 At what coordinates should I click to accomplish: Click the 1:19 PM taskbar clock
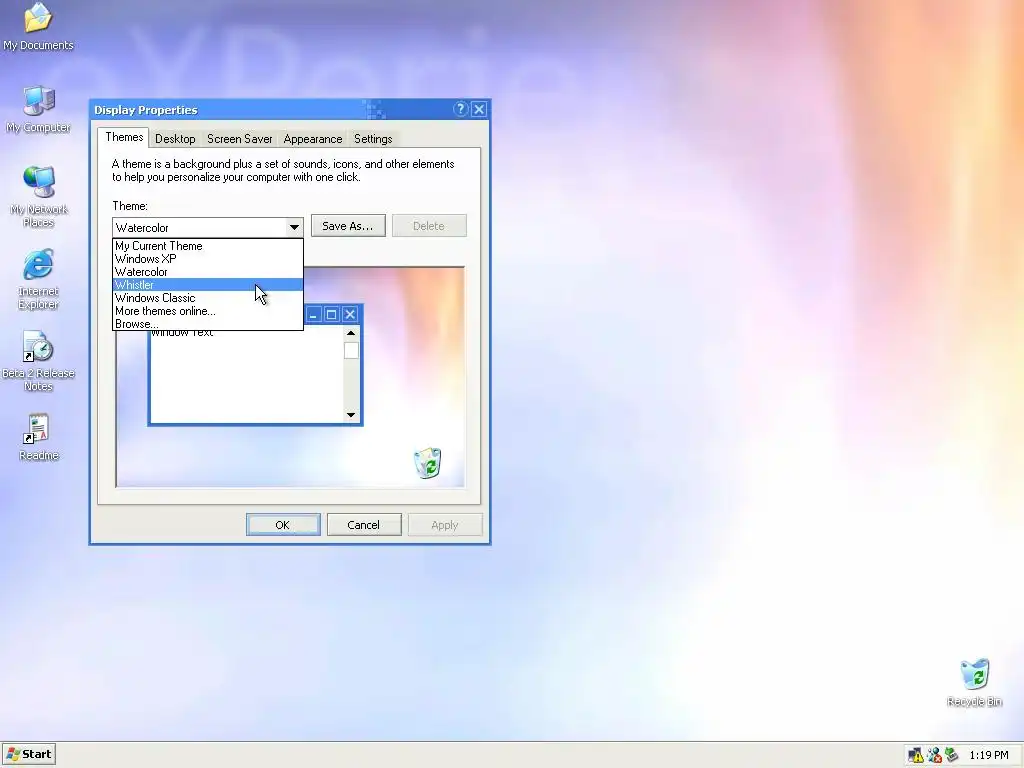click(x=989, y=755)
